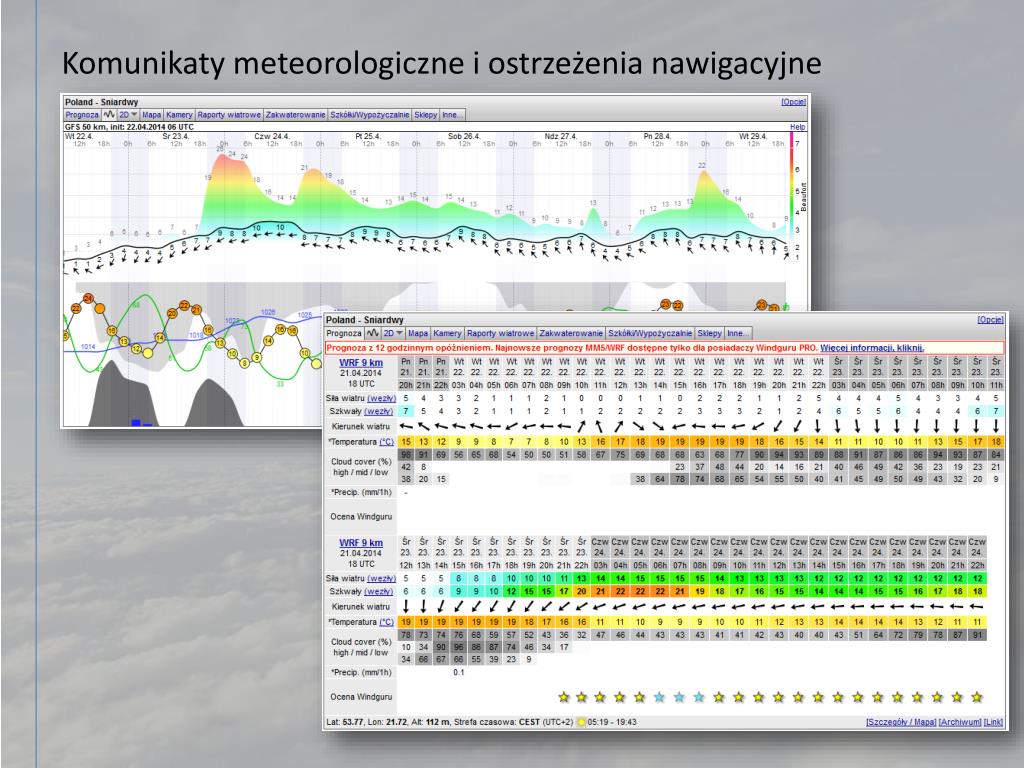
Task: Open the 2D dropdown in the WRF window
Action: [392, 333]
